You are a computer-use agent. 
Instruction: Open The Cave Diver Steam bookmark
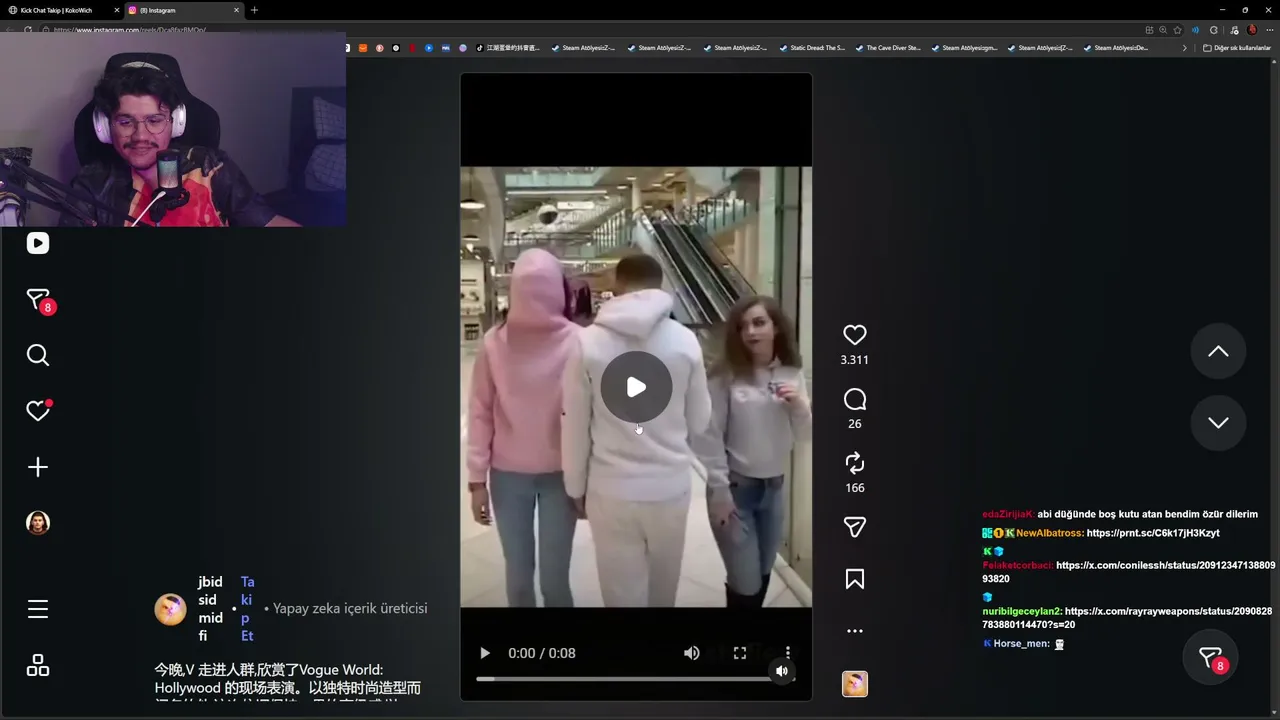click(x=887, y=48)
